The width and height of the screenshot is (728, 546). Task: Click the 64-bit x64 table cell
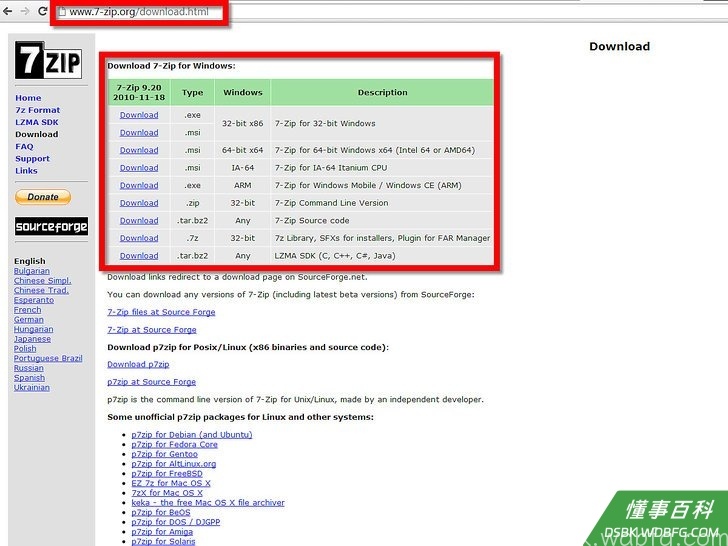(x=242, y=150)
